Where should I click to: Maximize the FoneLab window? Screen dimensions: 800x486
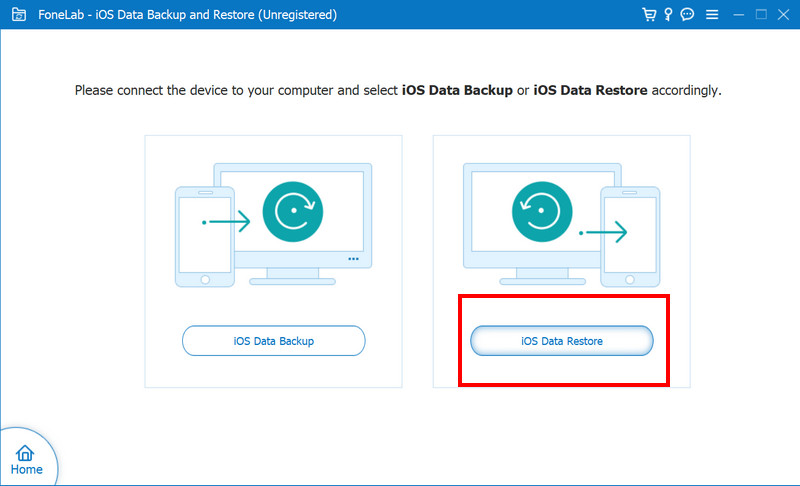pos(761,14)
